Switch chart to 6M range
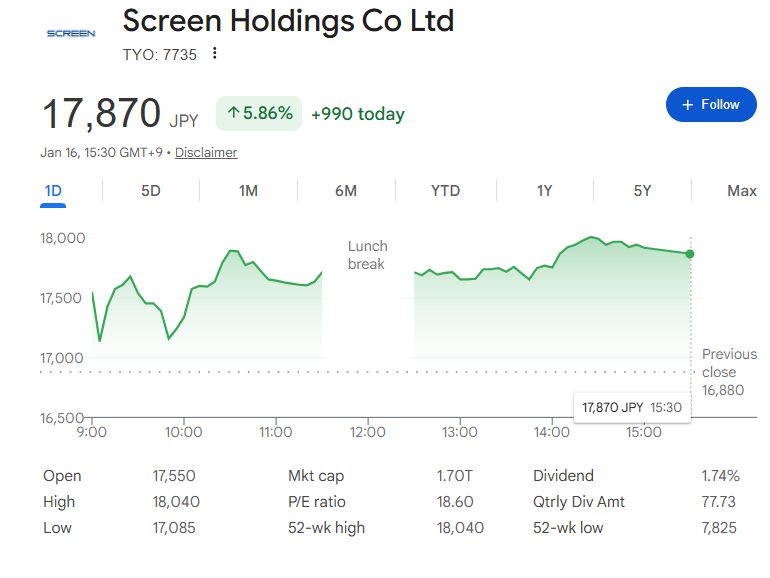The width and height of the screenshot is (770, 578). point(345,191)
